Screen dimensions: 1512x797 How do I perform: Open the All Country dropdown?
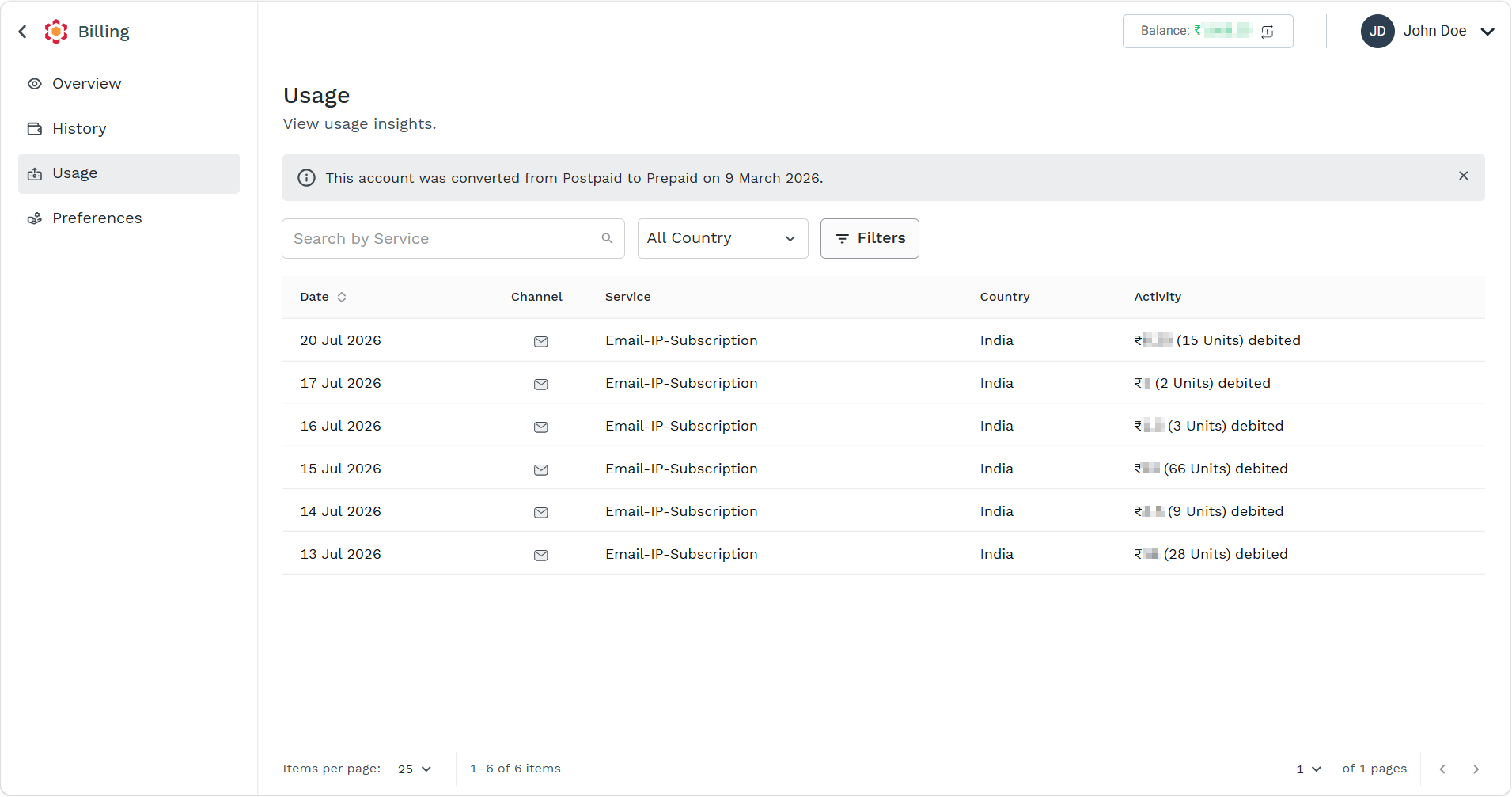(723, 239)
